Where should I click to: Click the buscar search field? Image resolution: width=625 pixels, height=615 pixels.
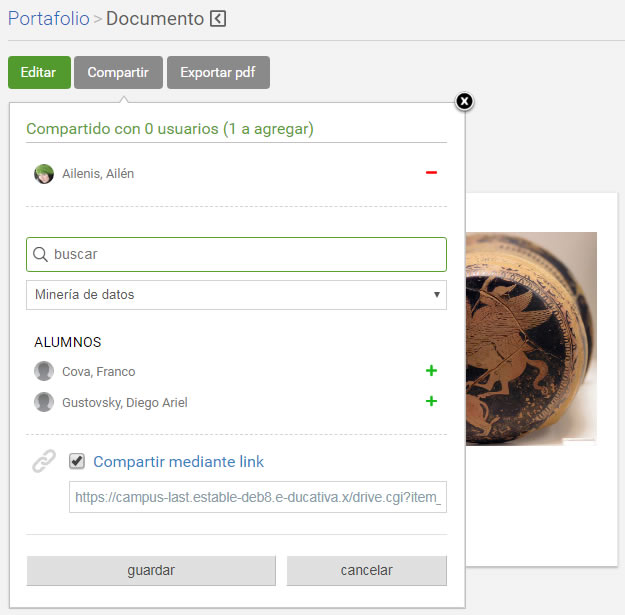tap(245, 255)
